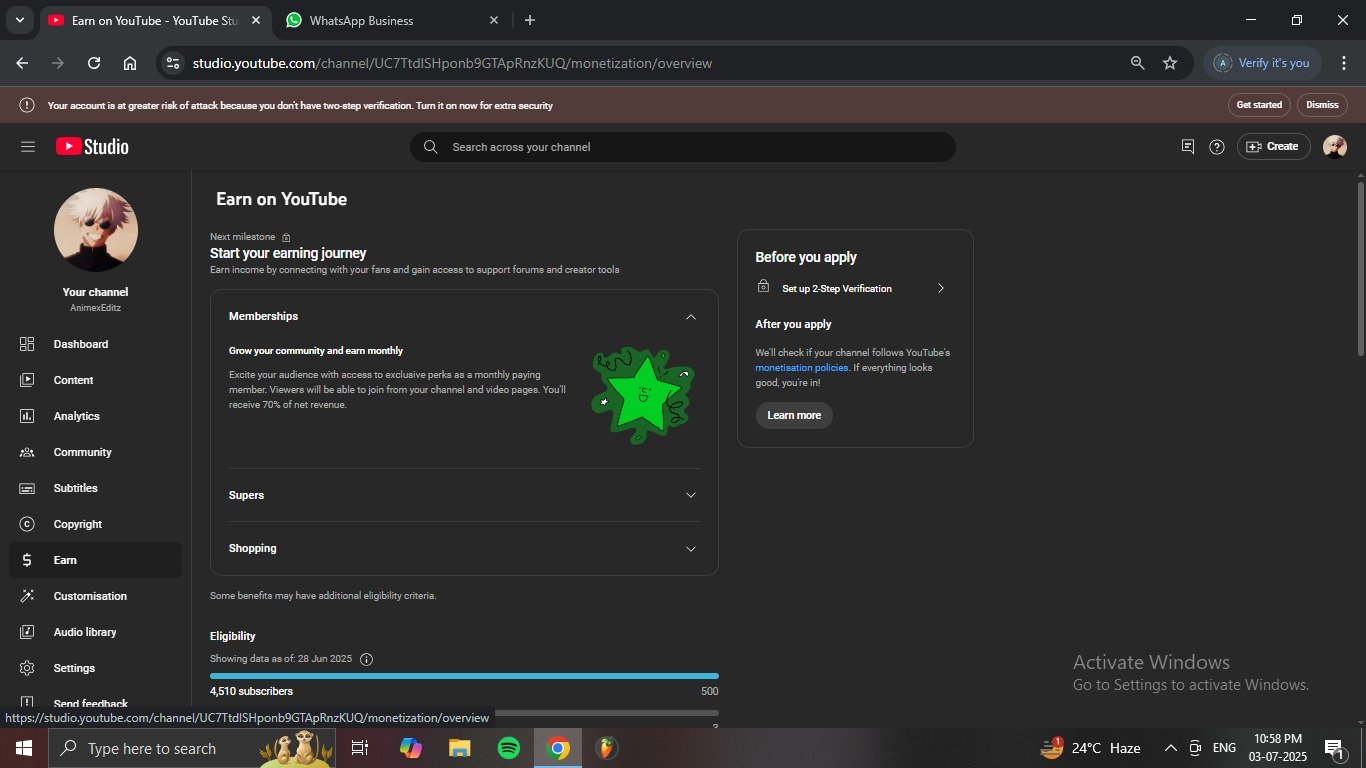Select Community in the sidebar
This screenshot has width=1366, height=768.
click(x=95, y=452)
